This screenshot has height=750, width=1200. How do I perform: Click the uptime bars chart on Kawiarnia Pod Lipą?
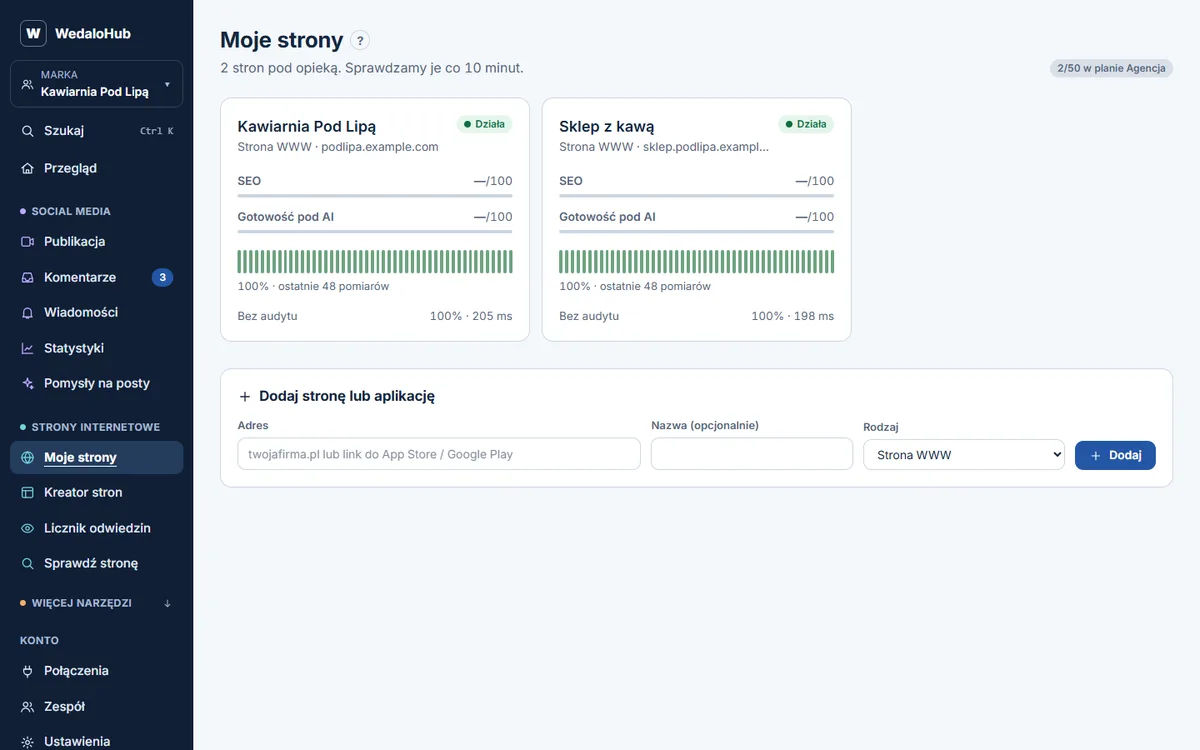point(375,262)
